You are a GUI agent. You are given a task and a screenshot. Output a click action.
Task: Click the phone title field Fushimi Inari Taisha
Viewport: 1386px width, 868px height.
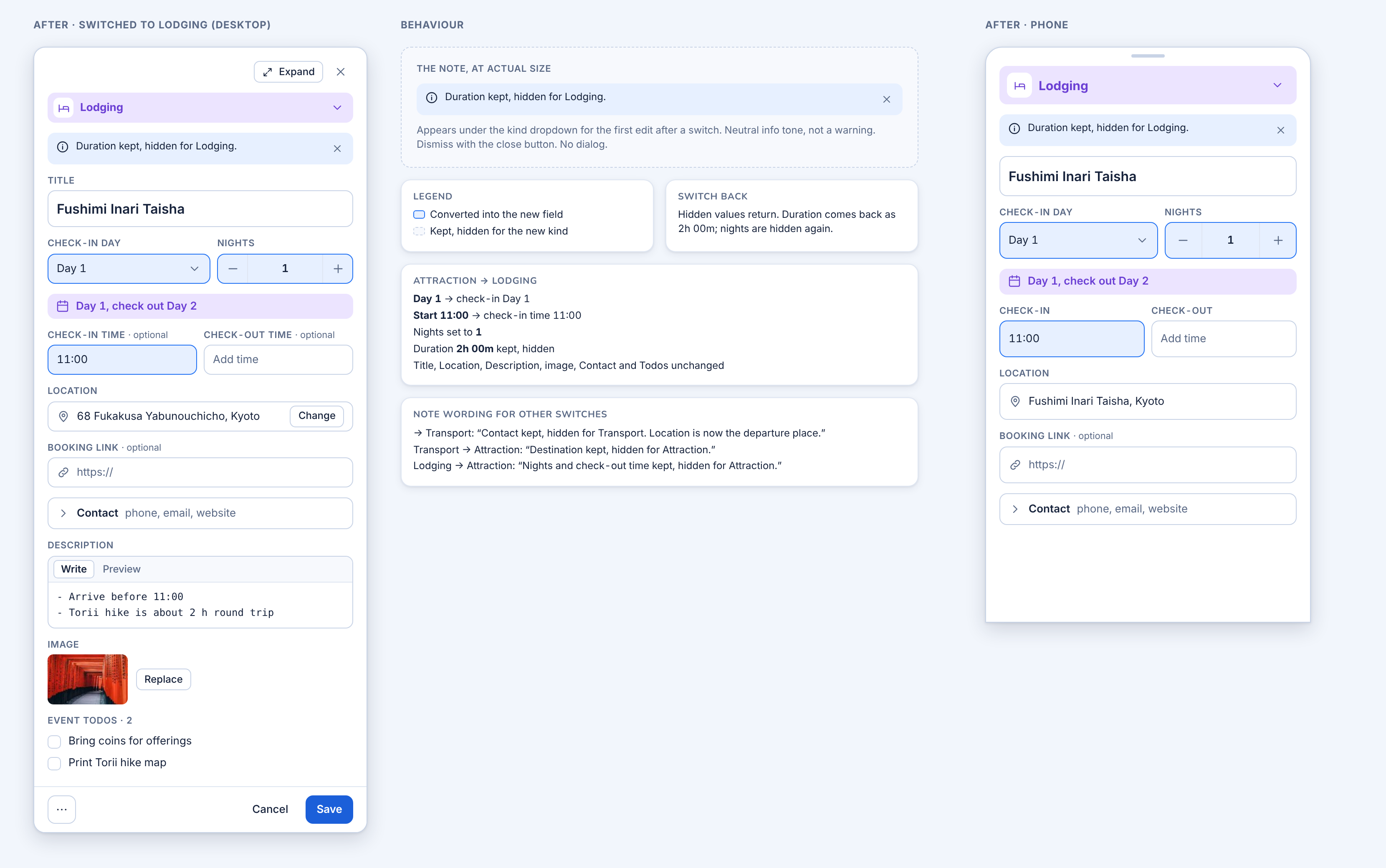click(x=1147, y=176)
